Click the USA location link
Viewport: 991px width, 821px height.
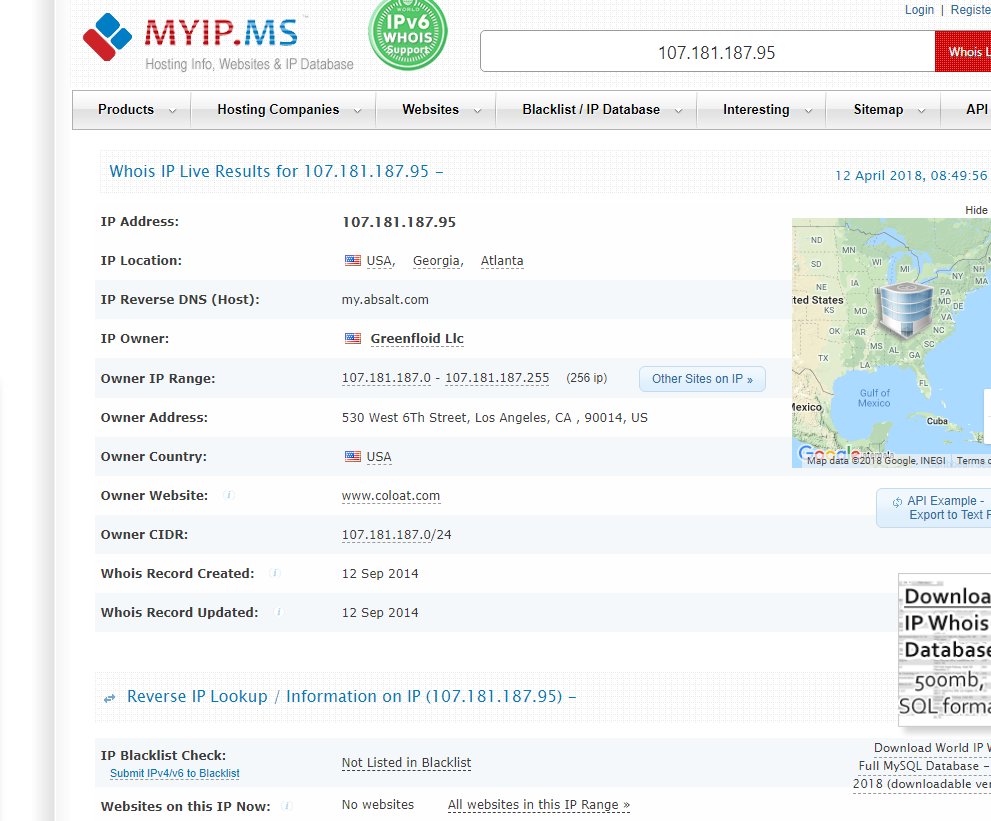[380, 261]
